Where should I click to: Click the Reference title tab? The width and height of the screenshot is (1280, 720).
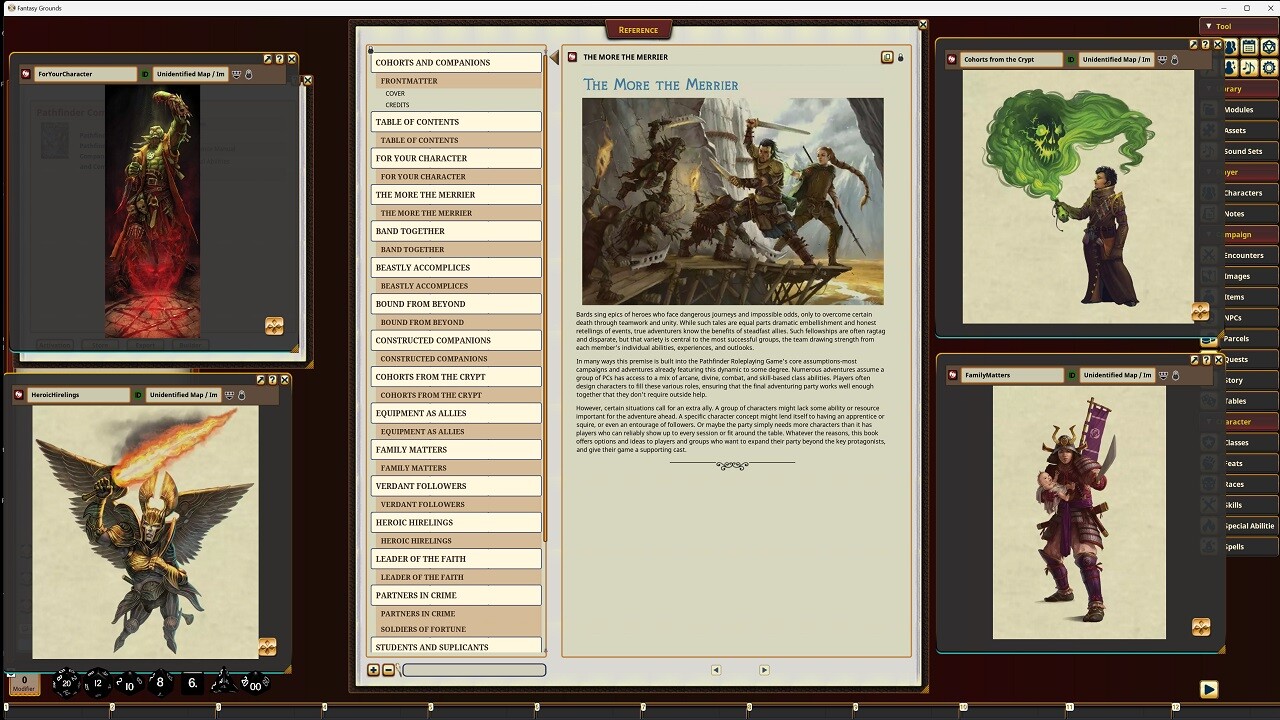point(638,29)
